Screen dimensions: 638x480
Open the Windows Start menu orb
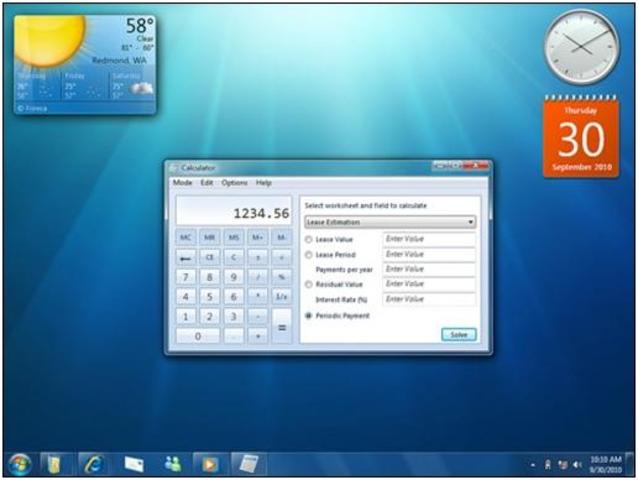point(19,465)
